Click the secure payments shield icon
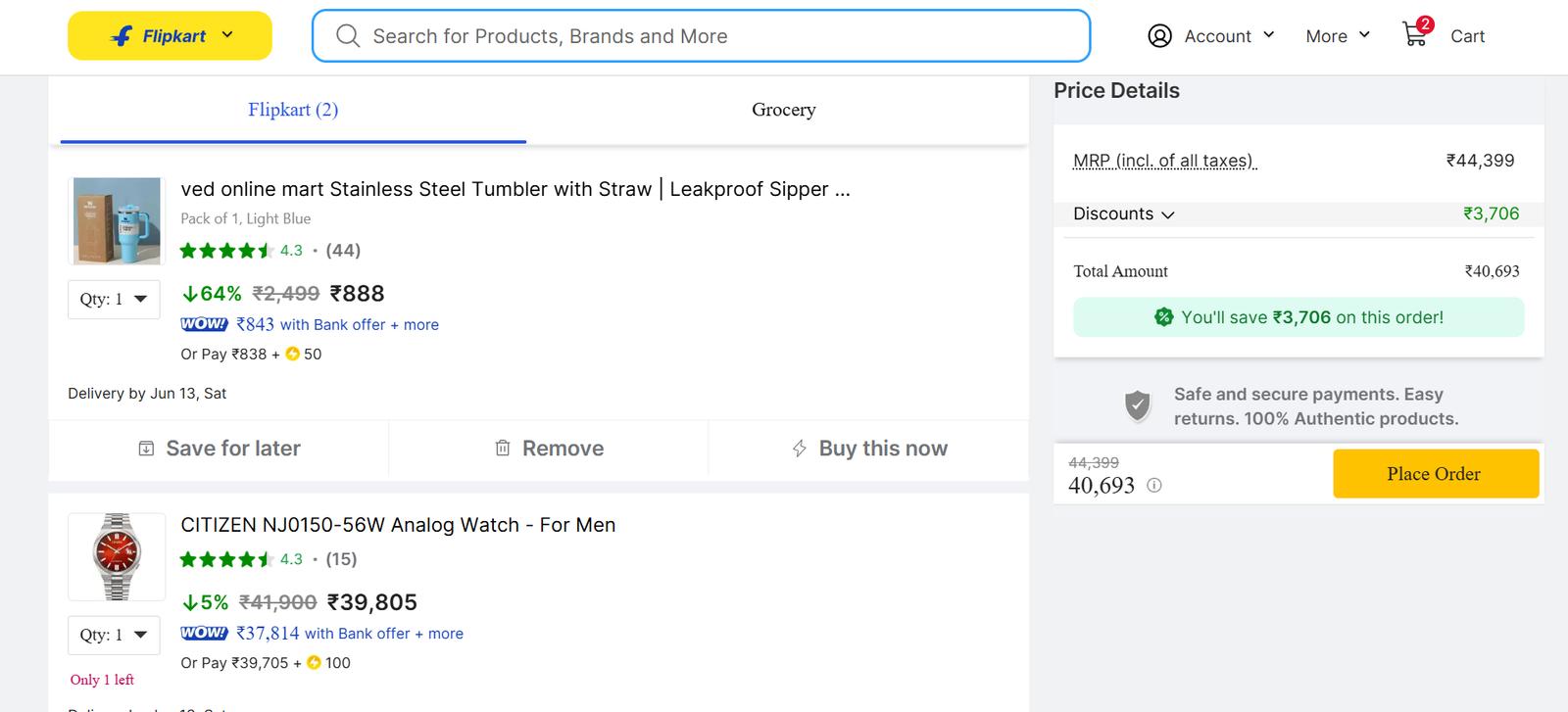 click(x=1138, y=405)
